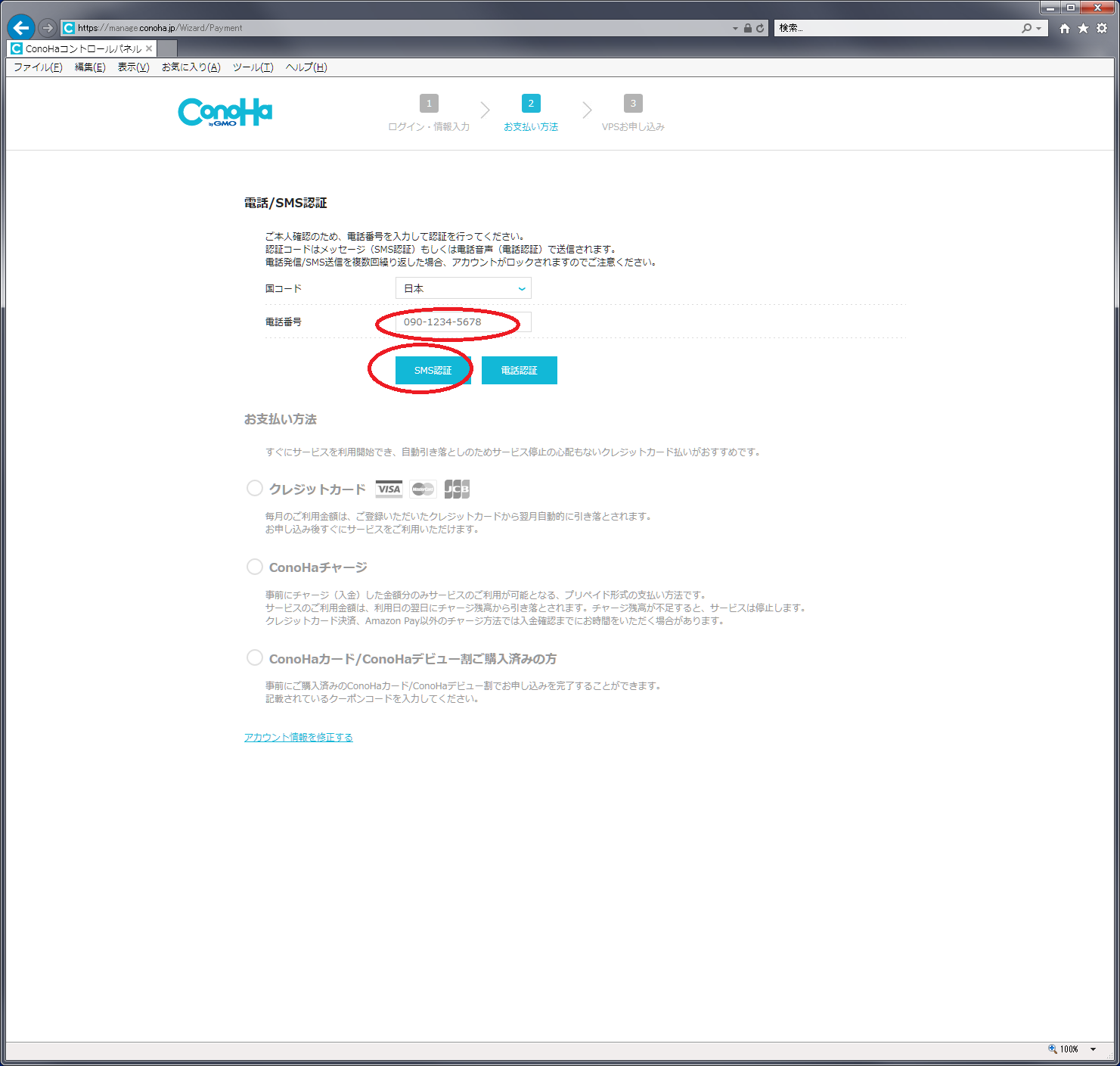Click the ConoHa by GMO logo
The height and width of the screenshot is (1066, 1120).
(225, 112)
